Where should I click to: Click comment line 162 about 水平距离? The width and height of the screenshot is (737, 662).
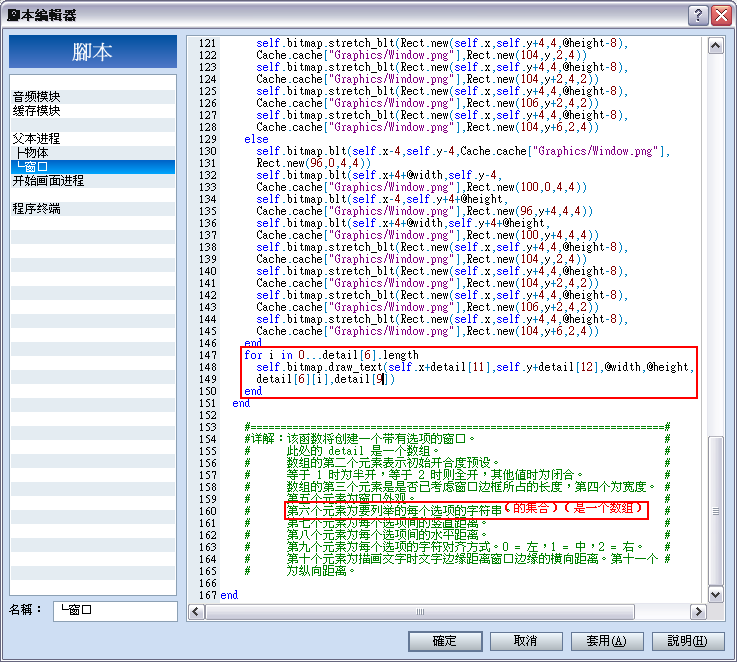pos(387,535)
